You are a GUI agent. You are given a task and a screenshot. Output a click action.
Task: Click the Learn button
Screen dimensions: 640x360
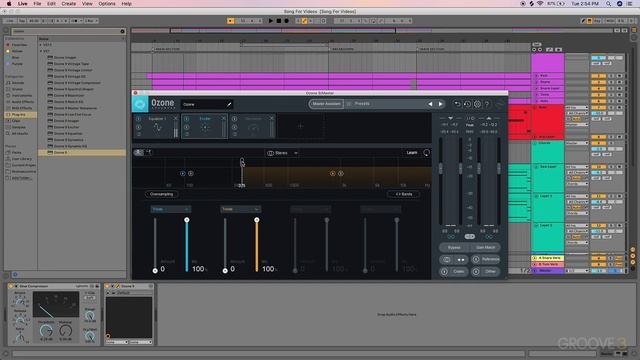pos(412,153)
